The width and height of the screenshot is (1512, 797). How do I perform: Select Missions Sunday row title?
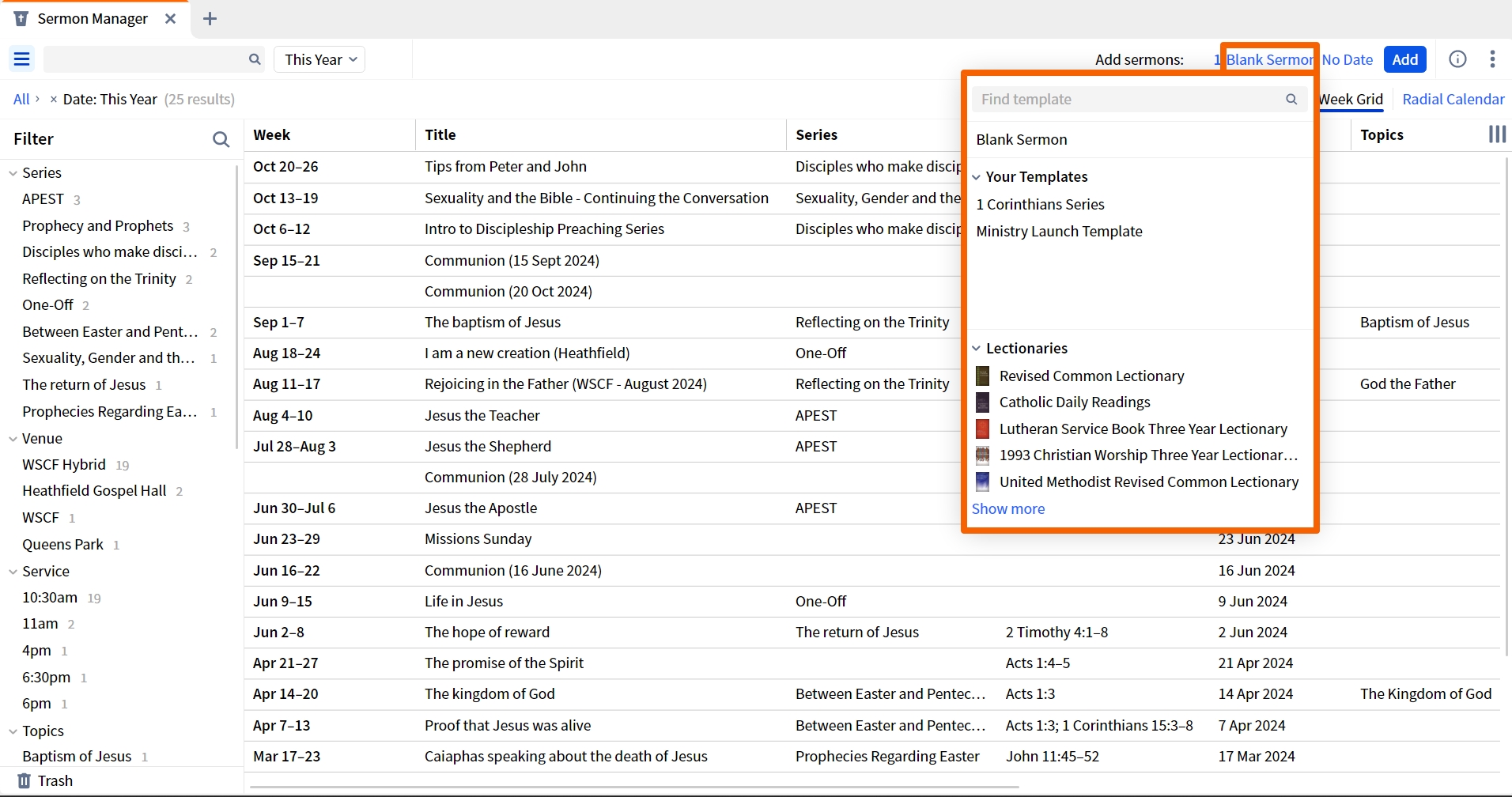478,539
